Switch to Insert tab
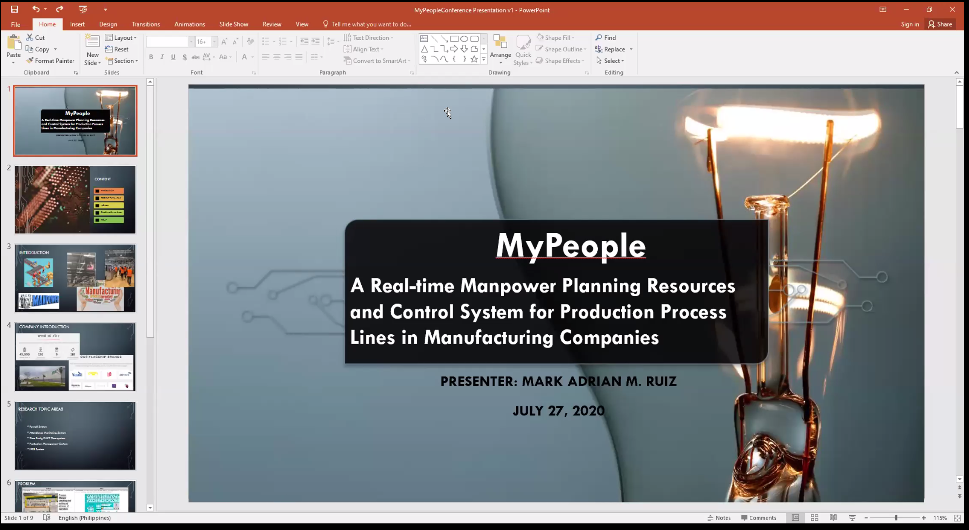This screenshot has width=969, height=530. pyautogui.click(x=77, y=24)
